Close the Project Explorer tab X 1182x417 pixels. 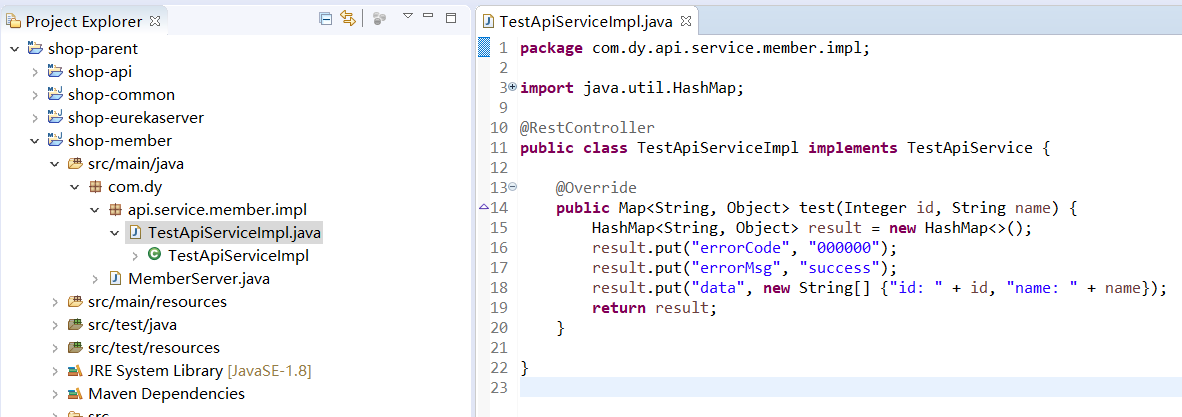click(x=155, y=22)
